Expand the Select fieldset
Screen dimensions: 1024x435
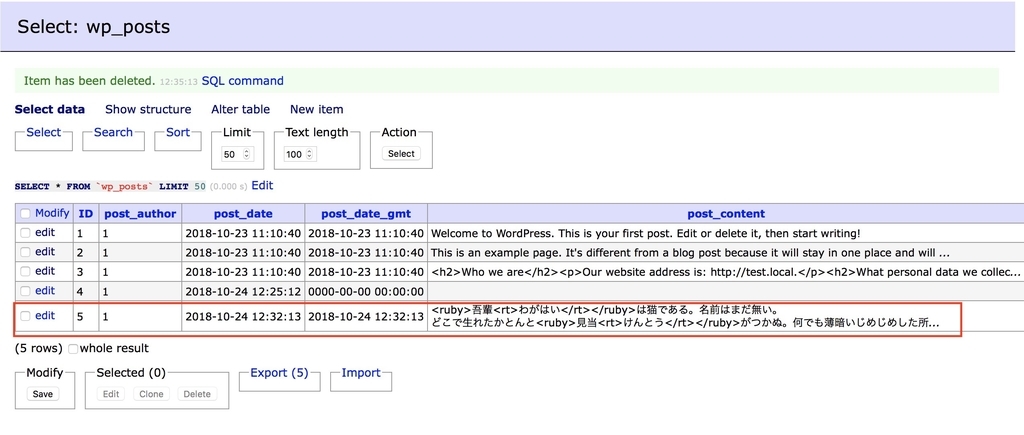pyautogui.click(x=44, y=133)
